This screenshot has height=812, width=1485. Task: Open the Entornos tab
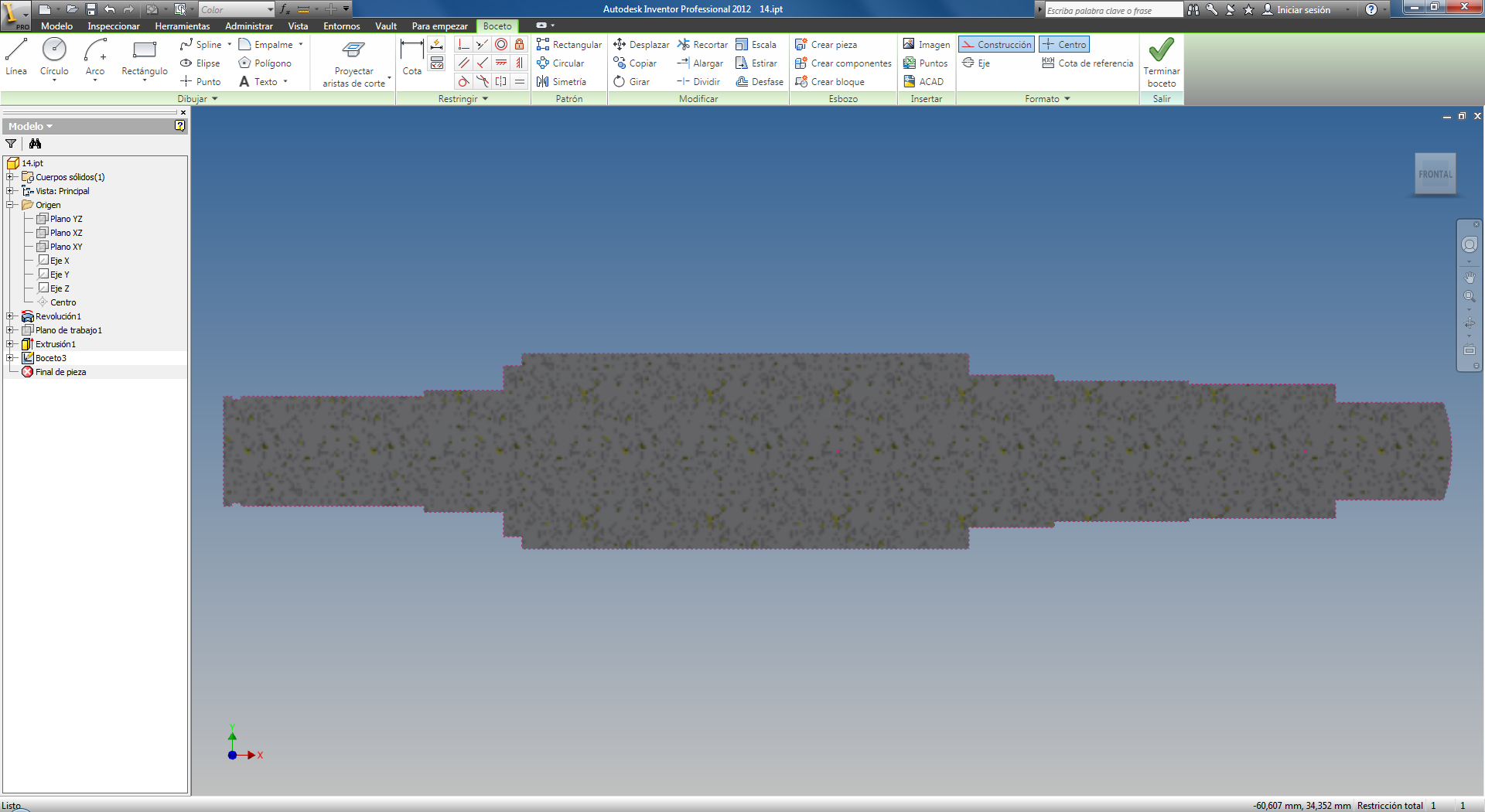(x=342, y=26)
